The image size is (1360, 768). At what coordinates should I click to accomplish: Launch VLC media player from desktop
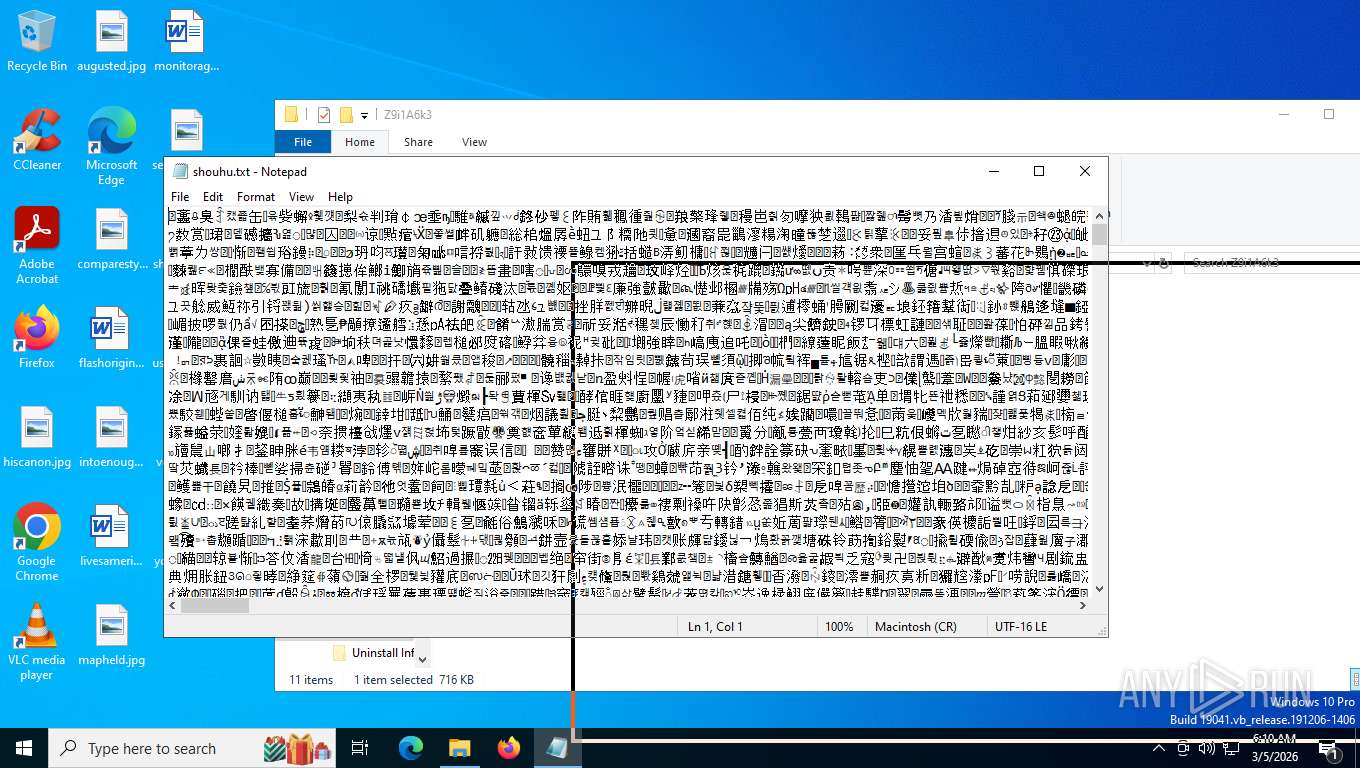tap(37, 642)
